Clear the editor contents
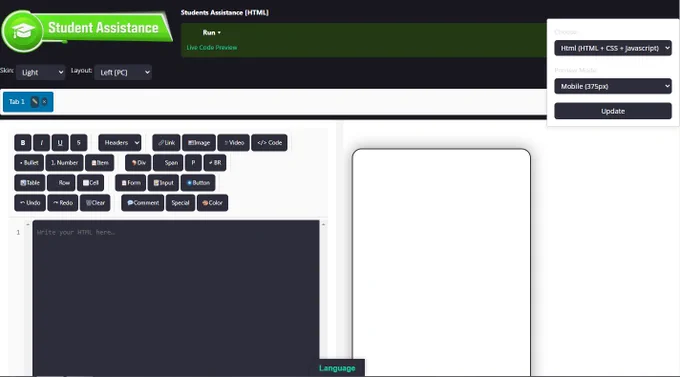Viewport: 680px width, 377px height. [x=95, y=203]
